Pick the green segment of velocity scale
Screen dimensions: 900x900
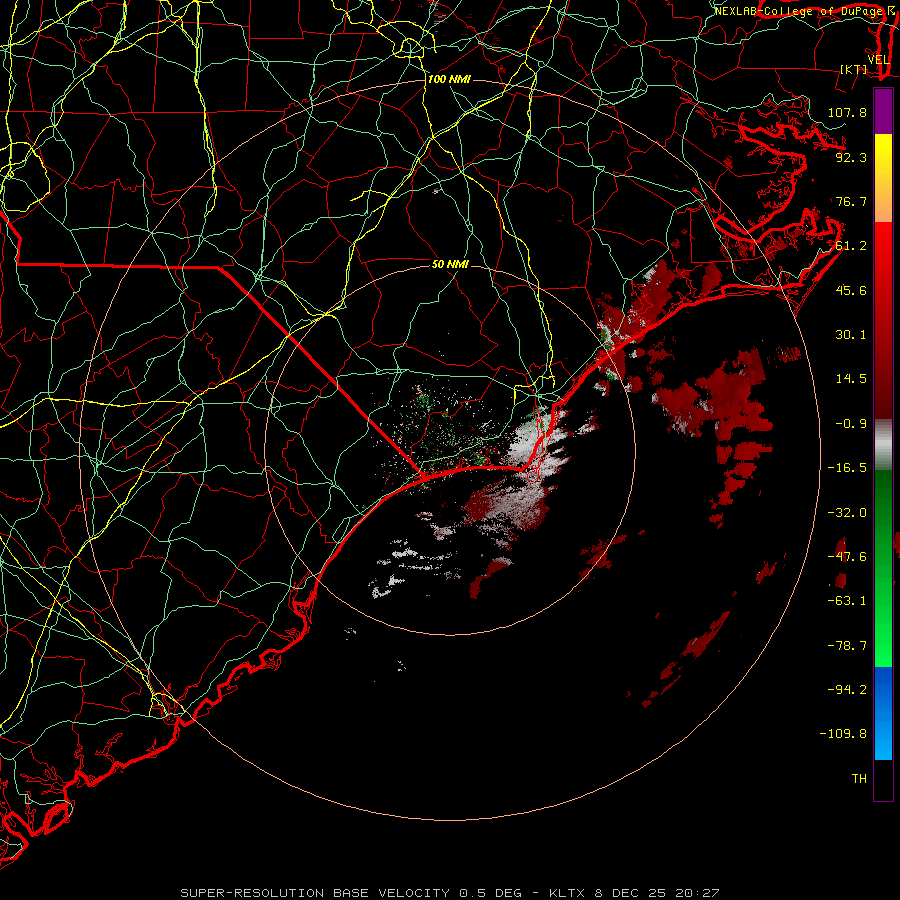(883, 568)
